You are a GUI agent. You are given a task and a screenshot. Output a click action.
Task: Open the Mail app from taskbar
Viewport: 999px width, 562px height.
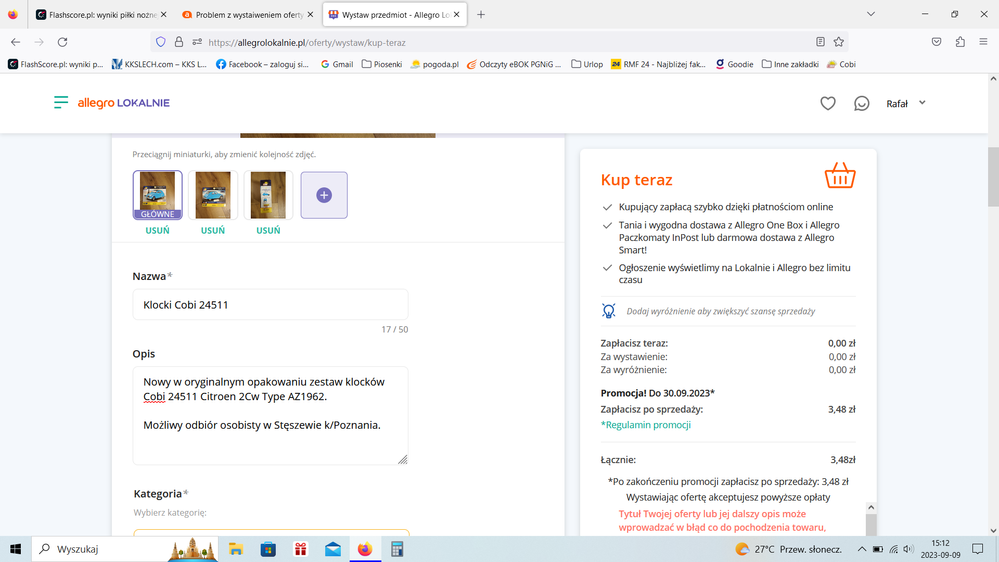[333, 549]
